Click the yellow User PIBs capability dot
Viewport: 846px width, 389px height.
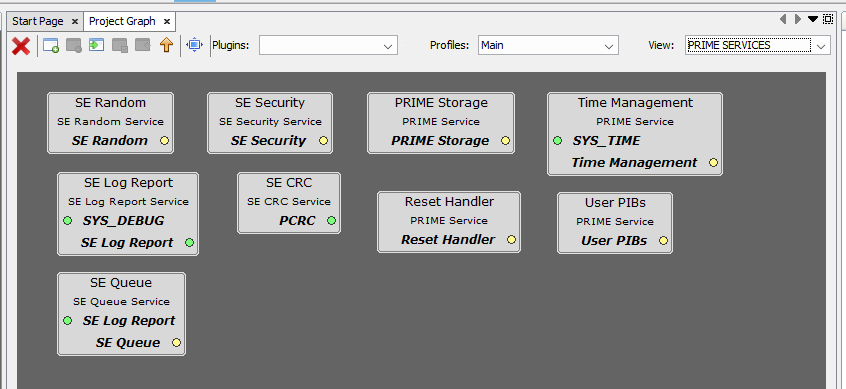(664, 241)
